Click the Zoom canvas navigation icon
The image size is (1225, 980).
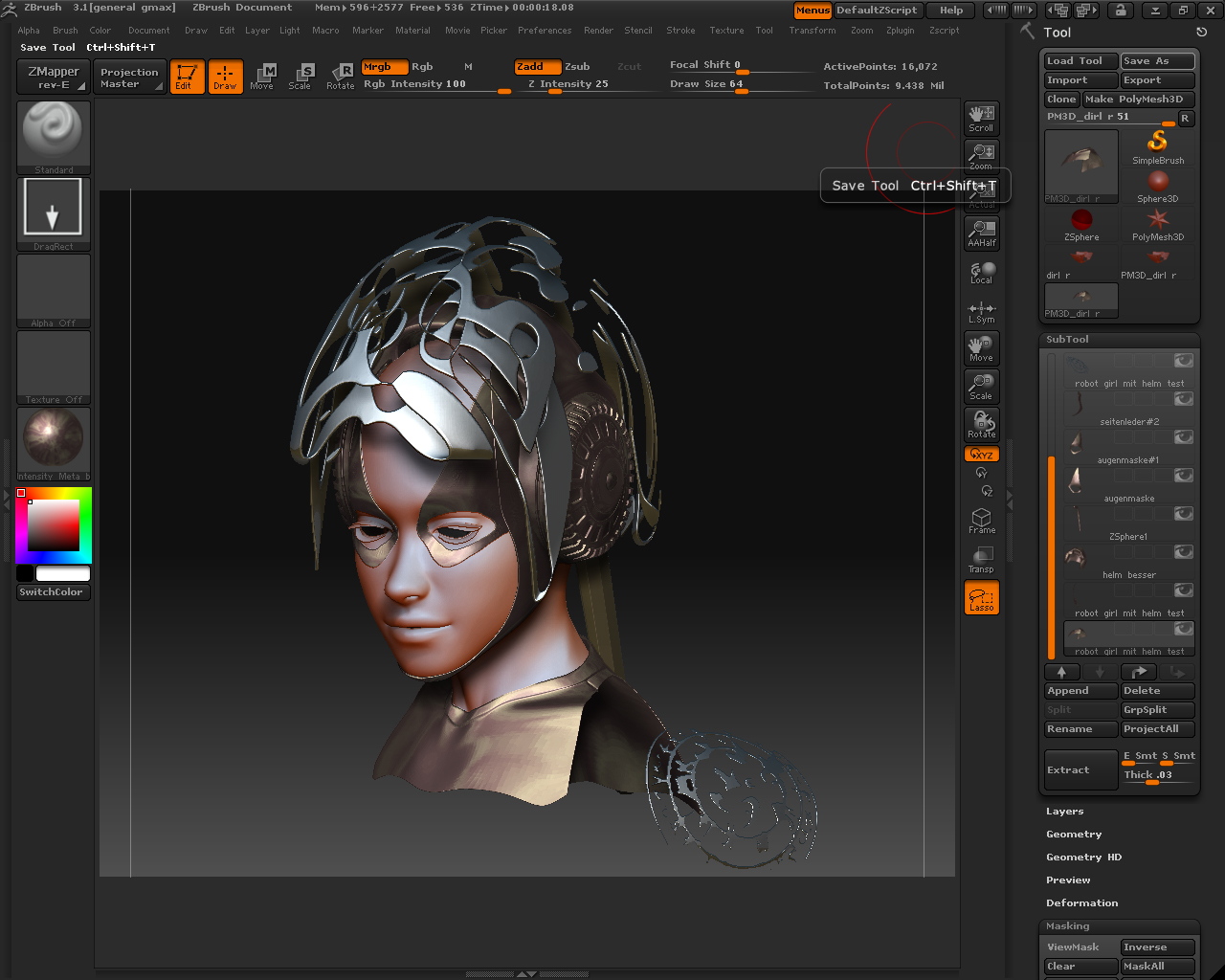981,156
